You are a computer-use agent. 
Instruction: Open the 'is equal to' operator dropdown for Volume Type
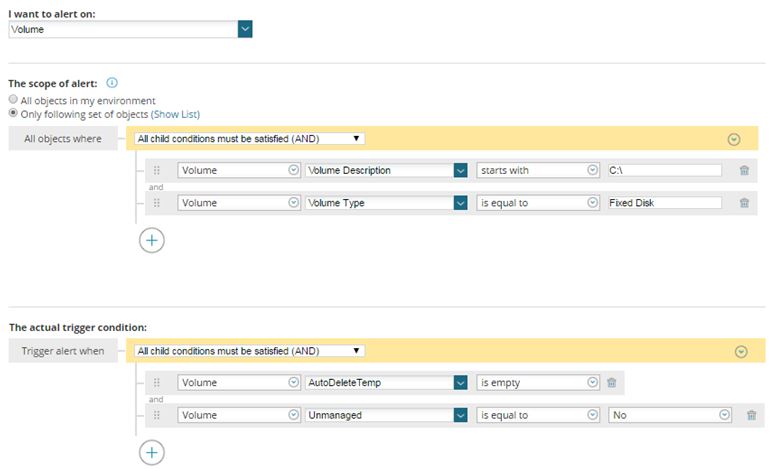click(x=538, y=203)
